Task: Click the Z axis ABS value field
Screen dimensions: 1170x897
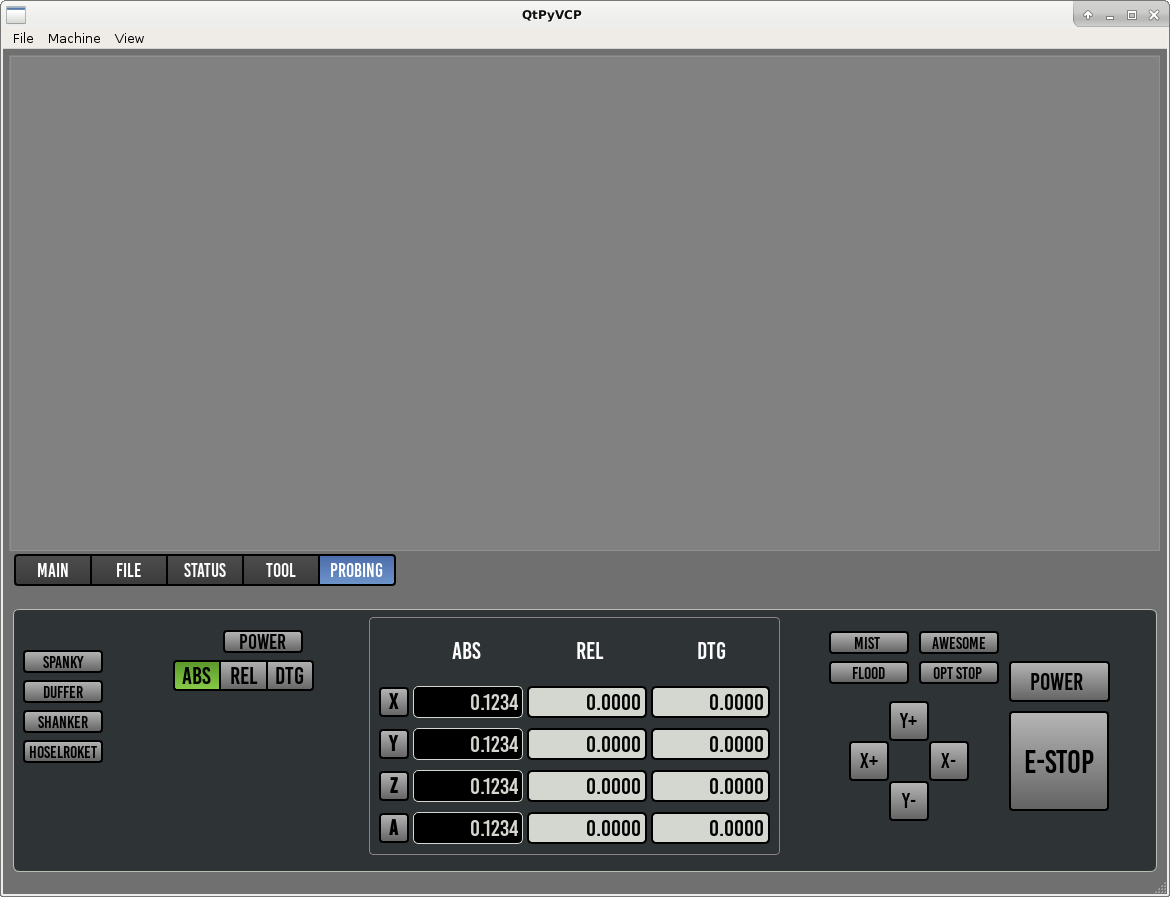Action: (x=468, y=786)
